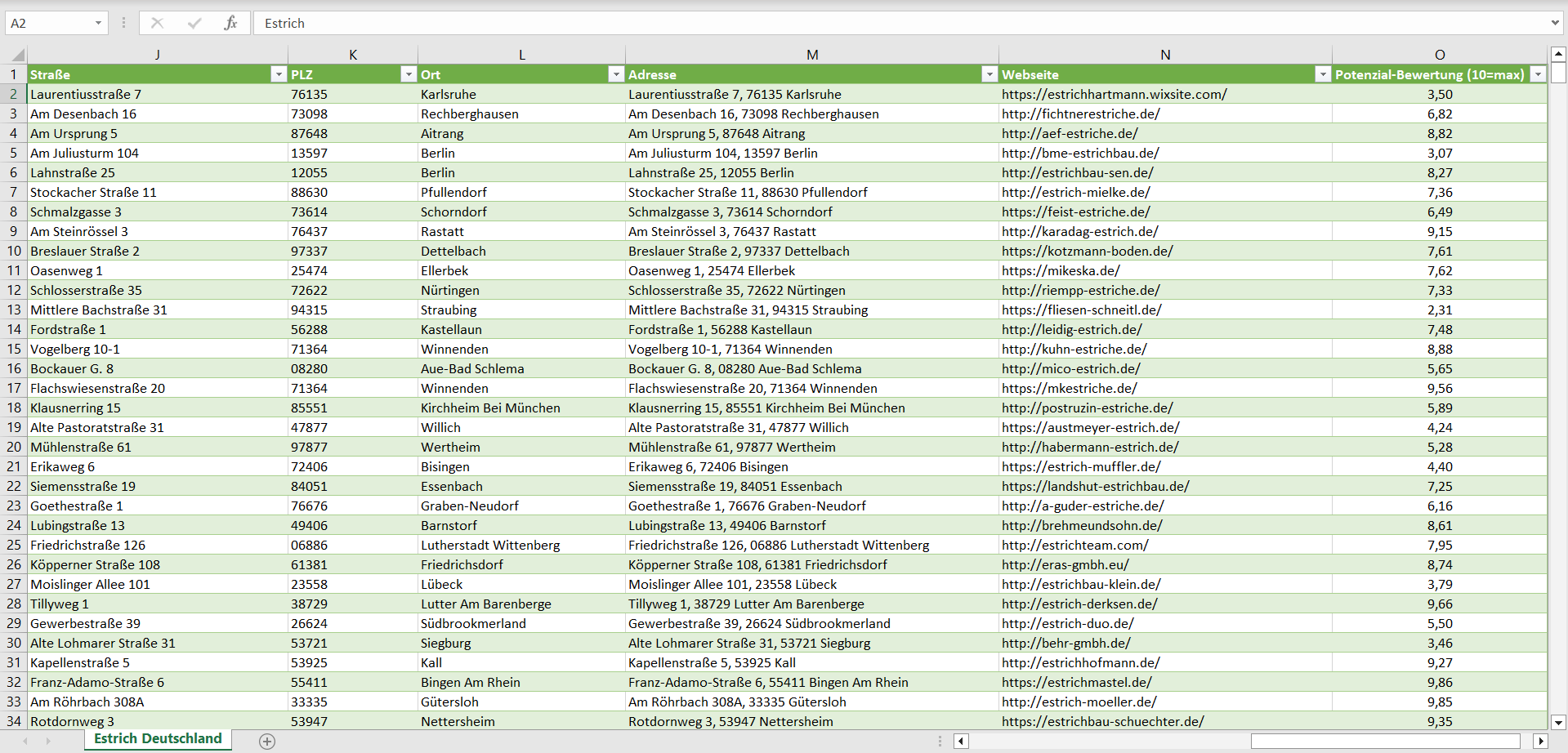
Task: Click previous sheet navigation arrow
Action: pos(25,741)
